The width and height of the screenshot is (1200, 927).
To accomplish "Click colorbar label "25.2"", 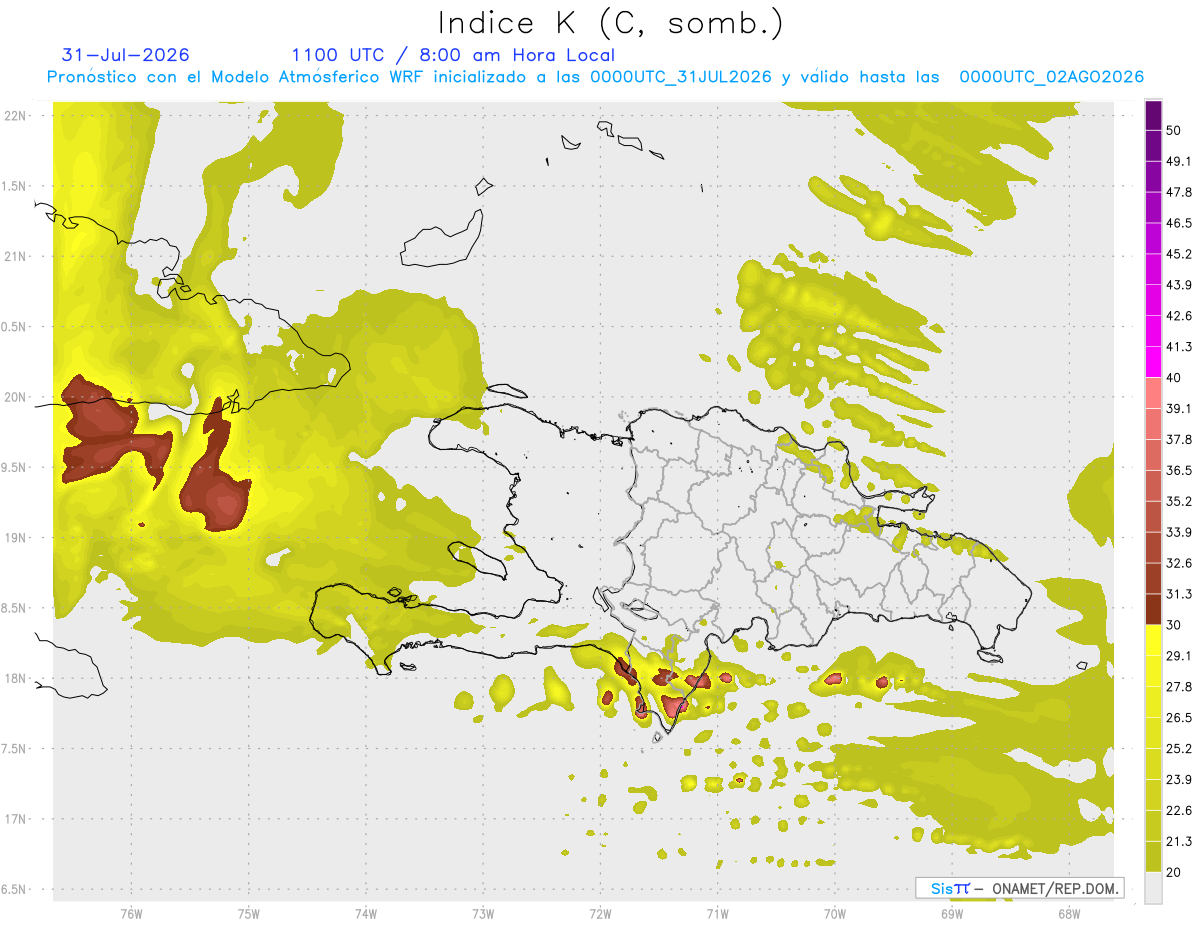I will click(x=1179, y=748).
